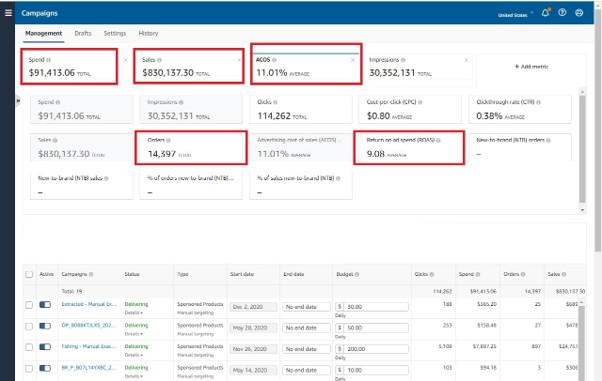Switch to the Drafts tab

tap(83, 33)
